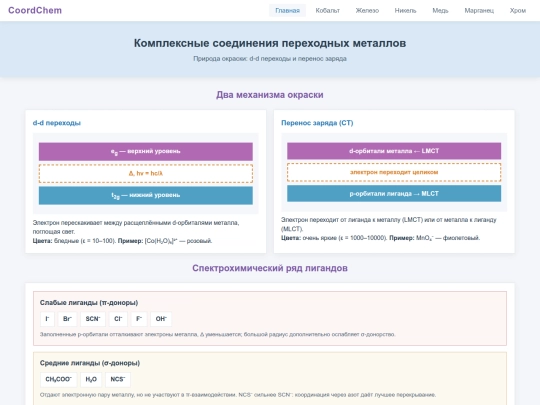Viewport: 540px width, 405px height.
Task: Select the SCN⁻ ligand chip
Action: [x=93, y=319]
